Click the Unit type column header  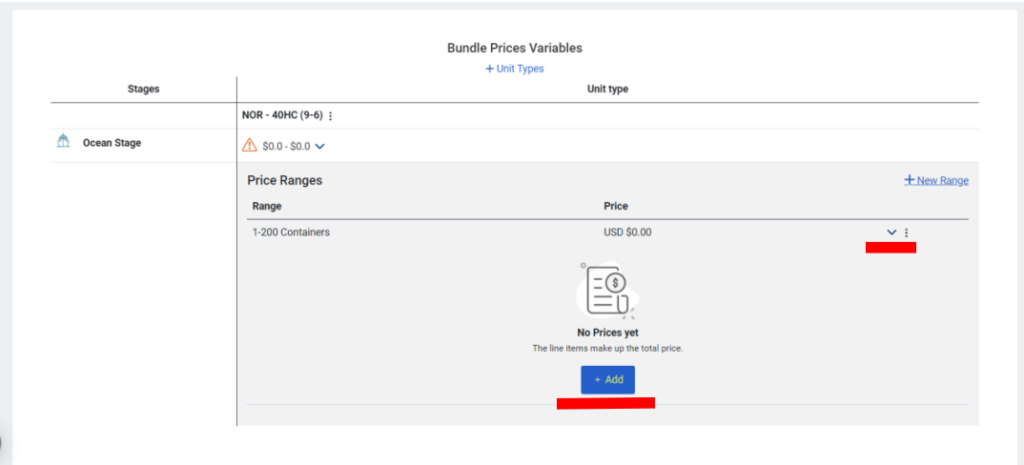click(607, 89)
